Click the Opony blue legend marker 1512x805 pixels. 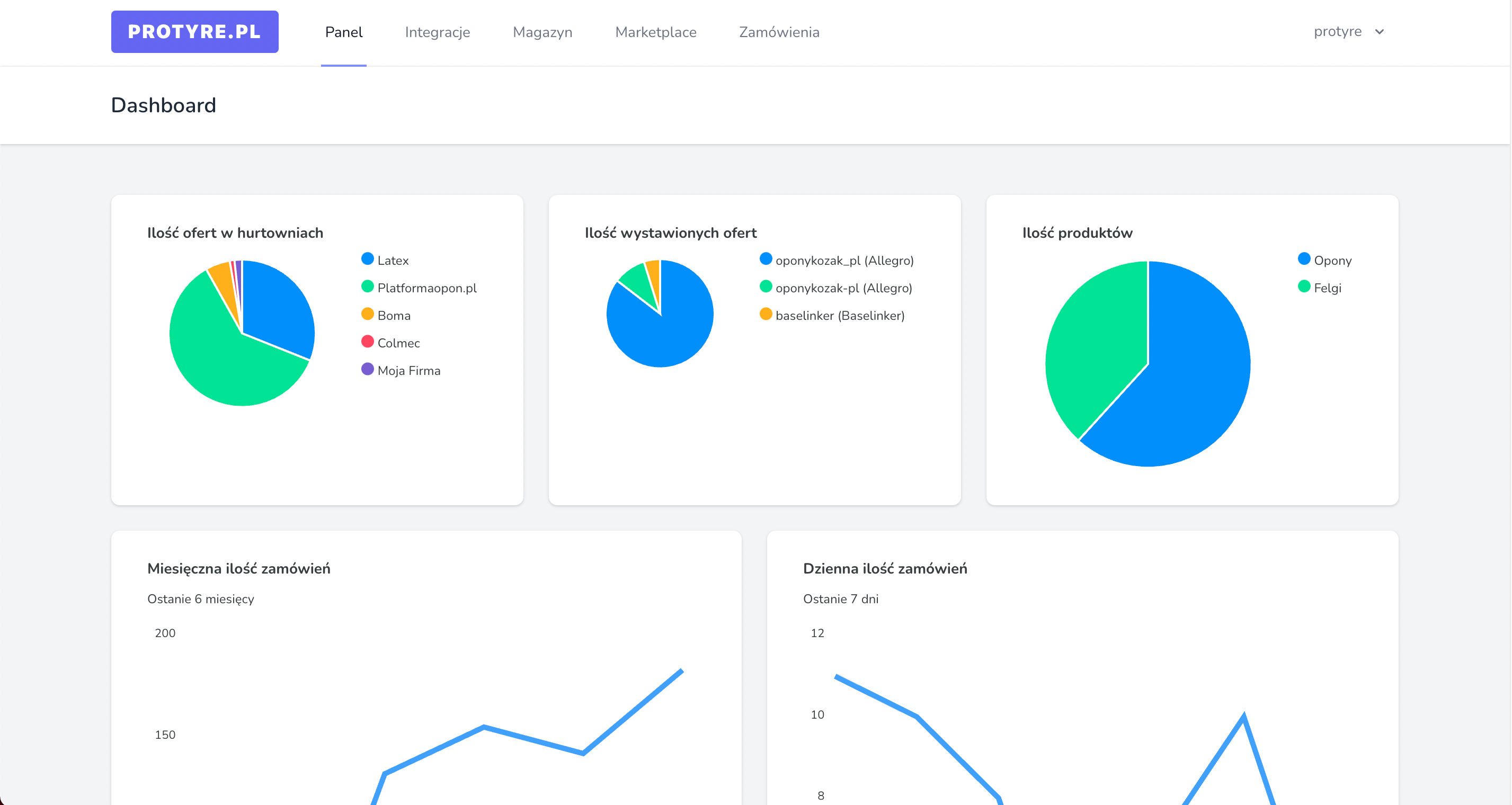(x=1304, y=259)
